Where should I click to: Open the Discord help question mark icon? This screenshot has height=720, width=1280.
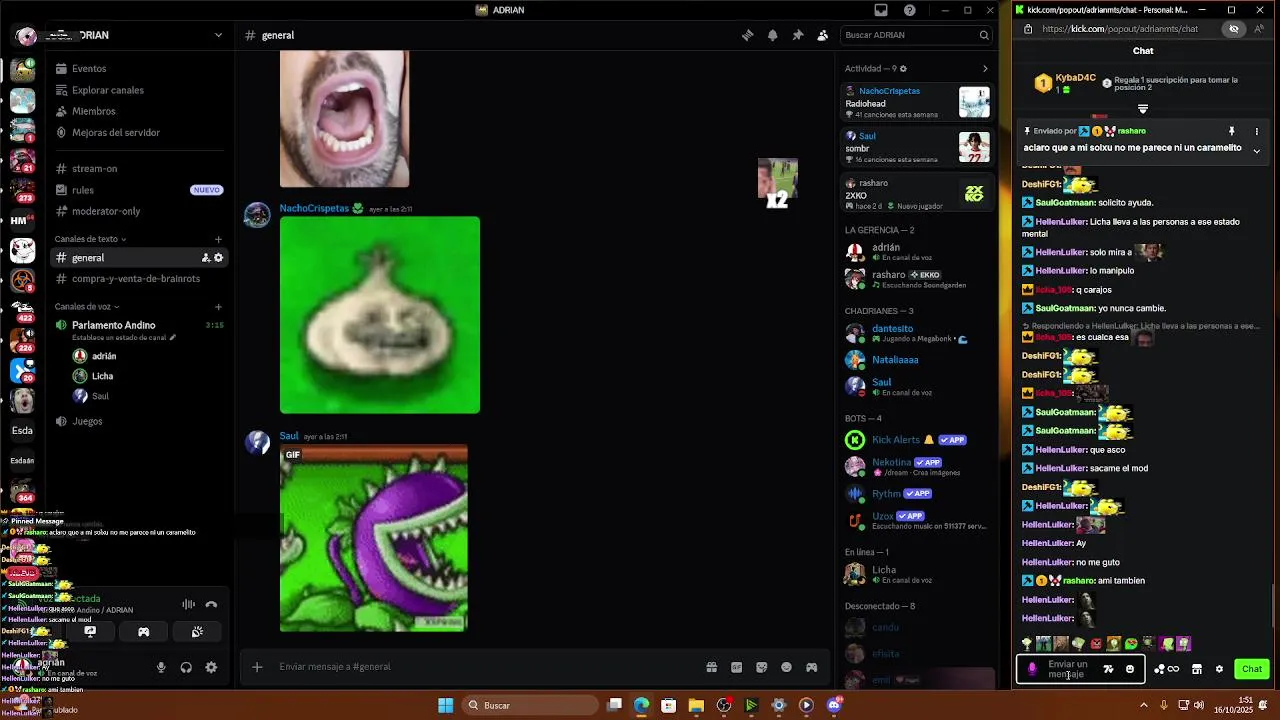(909, 10)
